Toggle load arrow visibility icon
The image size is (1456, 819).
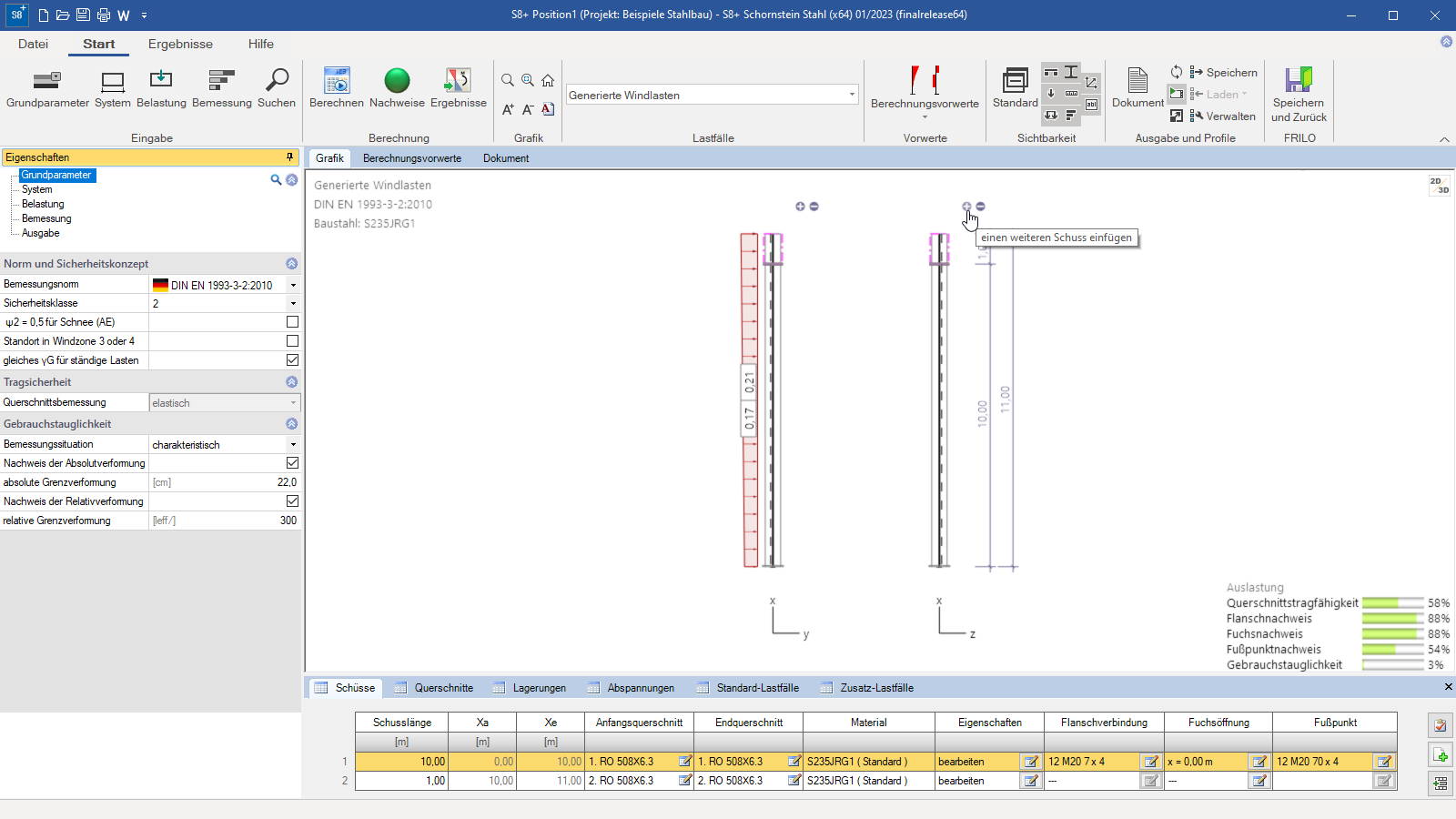tap(1051, 94)
